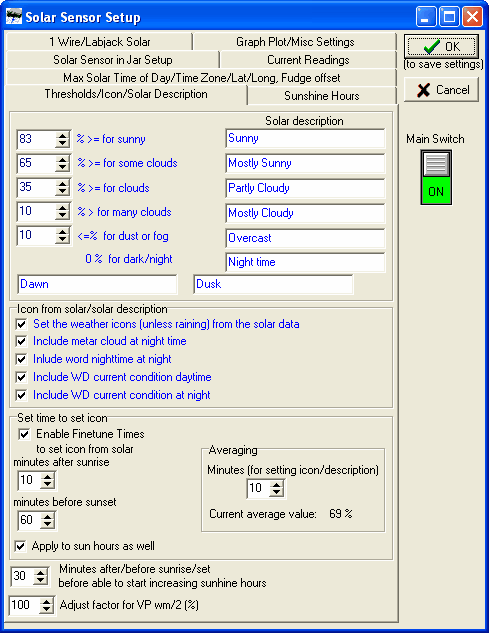
Task: Toggle Include WD current condition daytime checkbox
Action: tap(21, 377)
